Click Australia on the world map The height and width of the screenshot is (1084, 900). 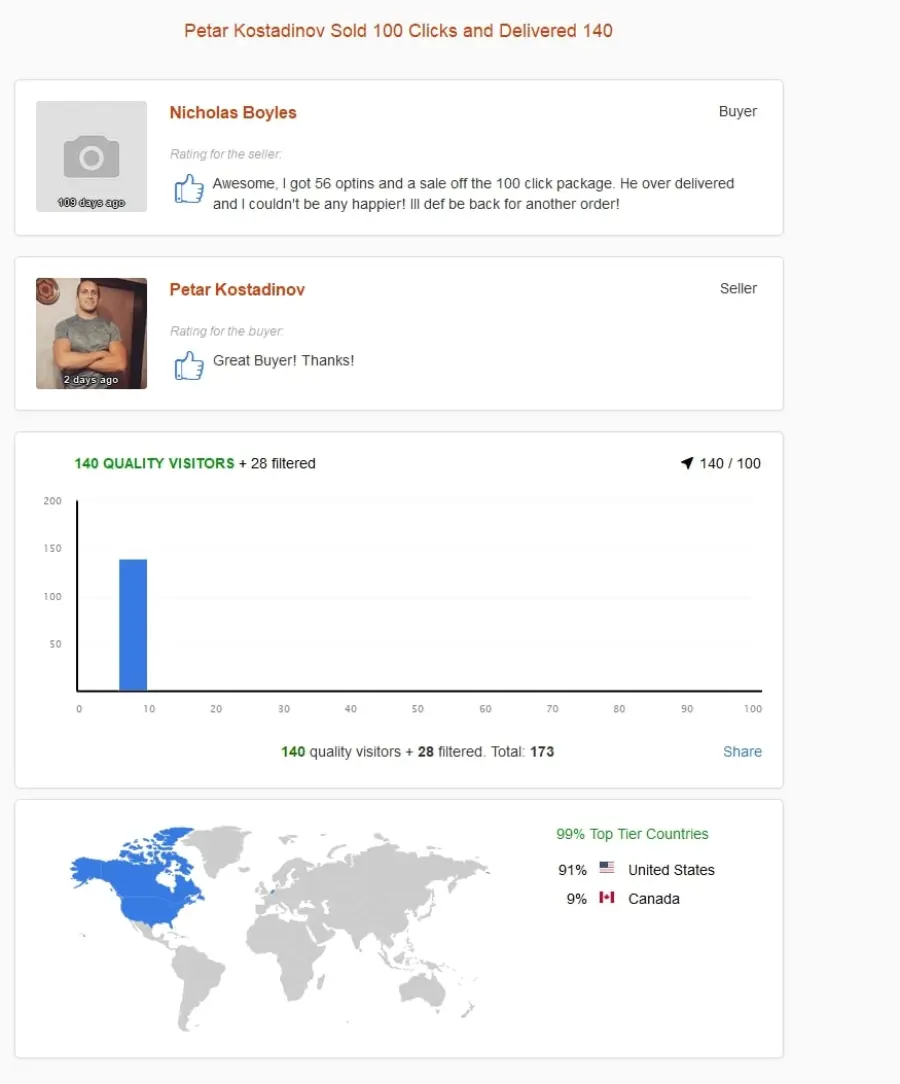click(x=424, y=990)
